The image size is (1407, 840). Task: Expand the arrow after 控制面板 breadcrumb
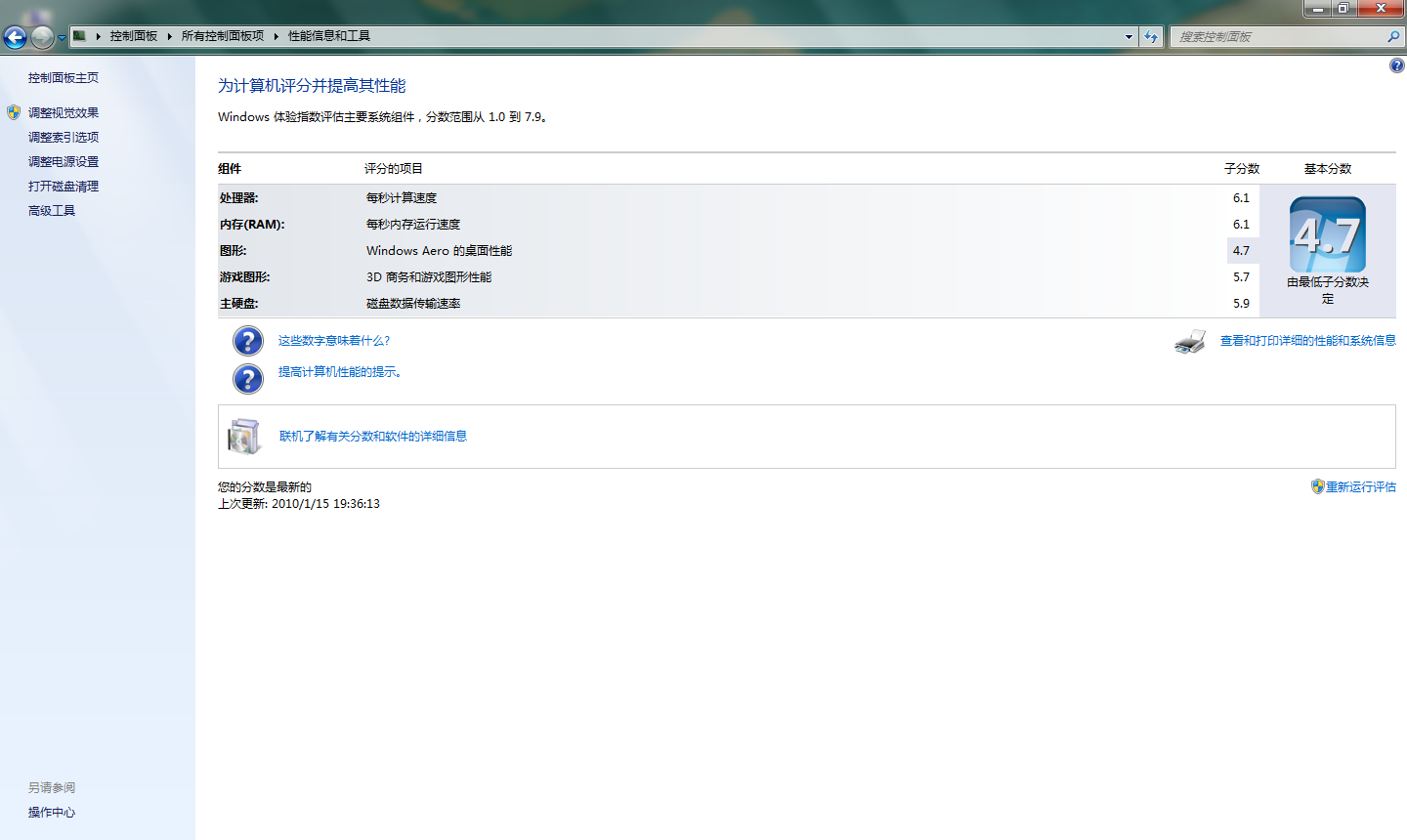coord(169,36)
